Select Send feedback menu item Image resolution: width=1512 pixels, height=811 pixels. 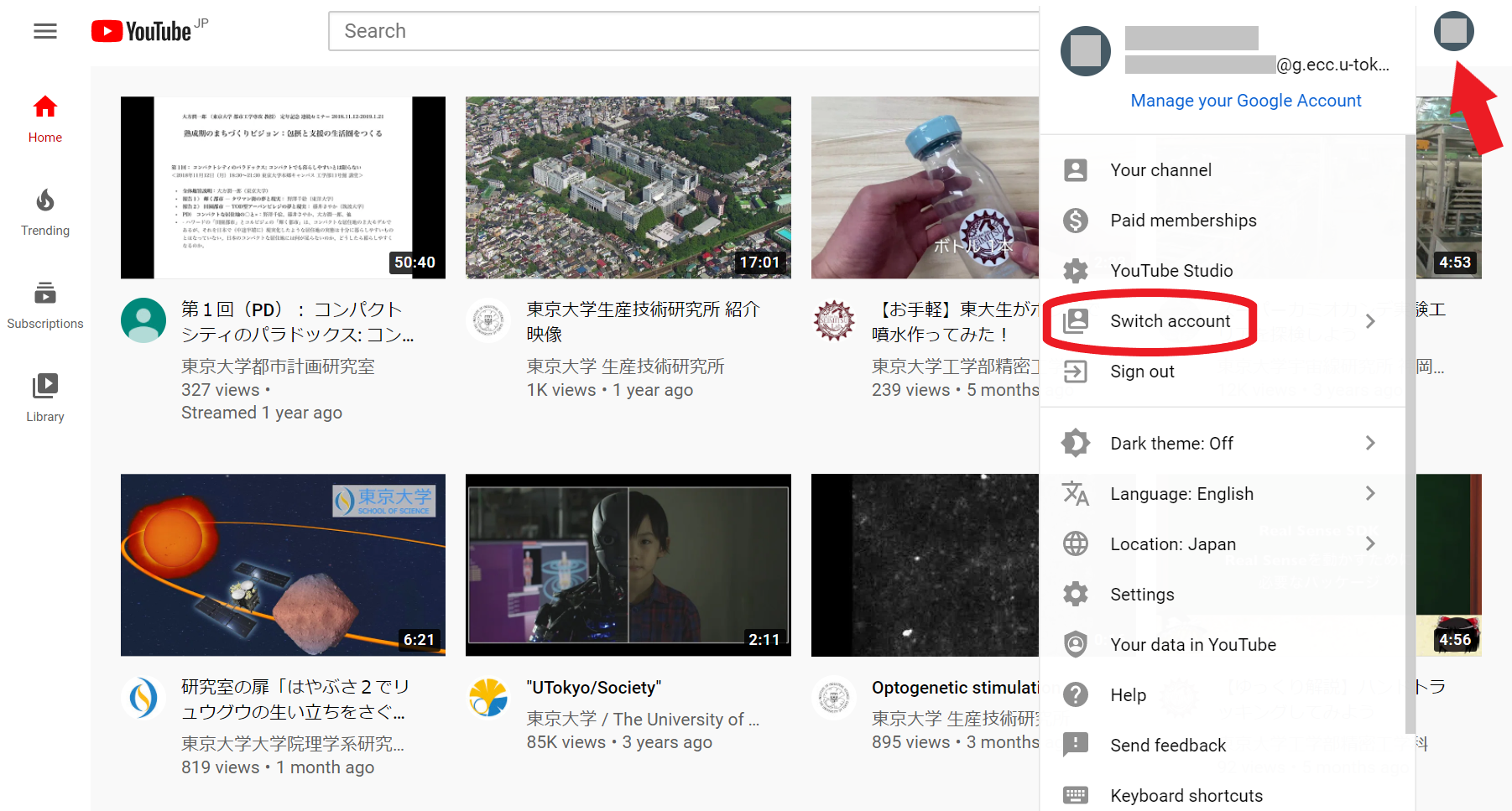point(1223,745)
